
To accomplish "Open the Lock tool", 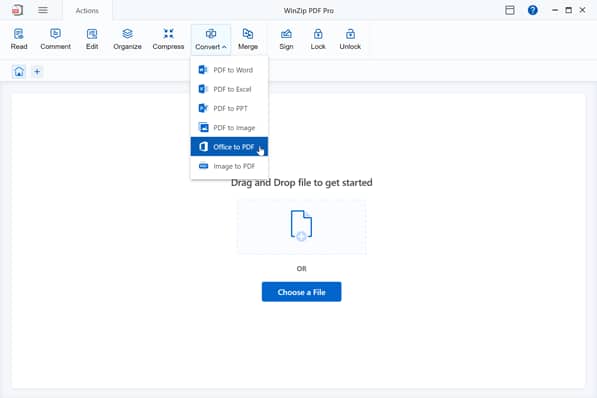I will tap(318, 39).
